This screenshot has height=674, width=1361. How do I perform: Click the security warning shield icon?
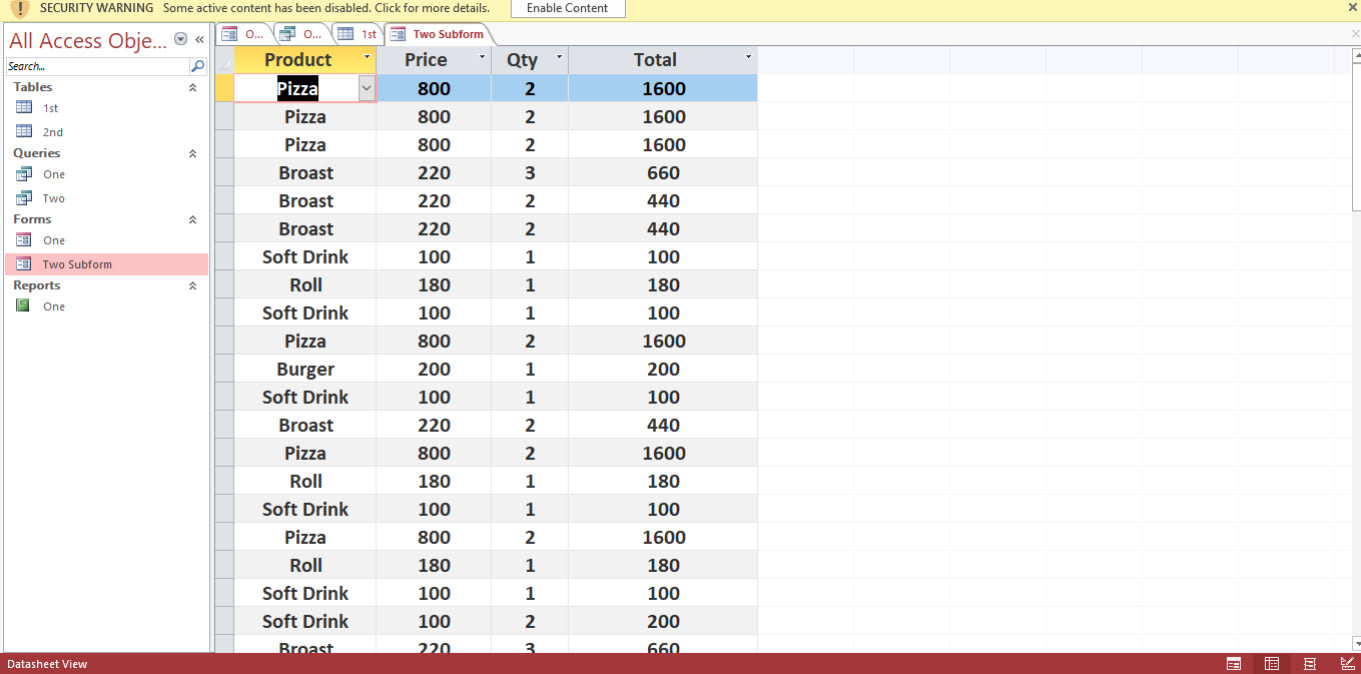(19, 9)
